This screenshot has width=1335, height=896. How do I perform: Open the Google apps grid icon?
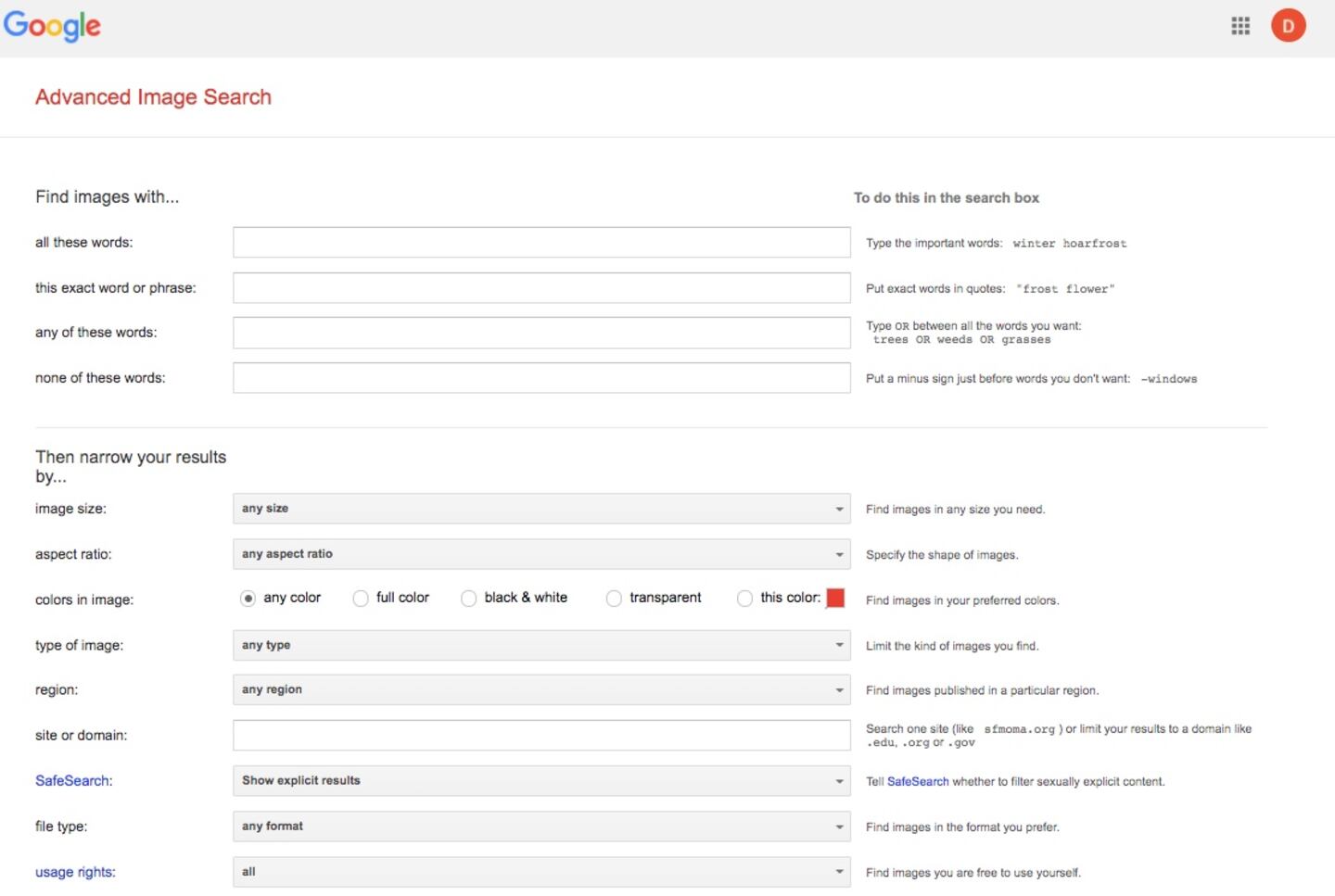1240,26
